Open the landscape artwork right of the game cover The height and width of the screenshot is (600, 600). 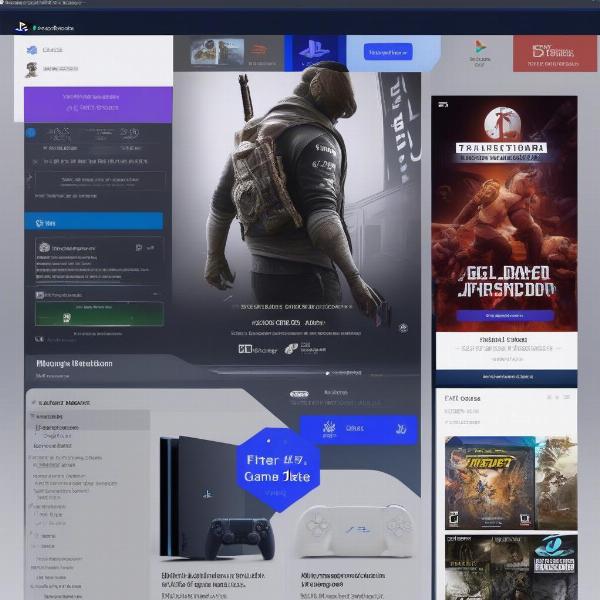click(x=556, y=483)
